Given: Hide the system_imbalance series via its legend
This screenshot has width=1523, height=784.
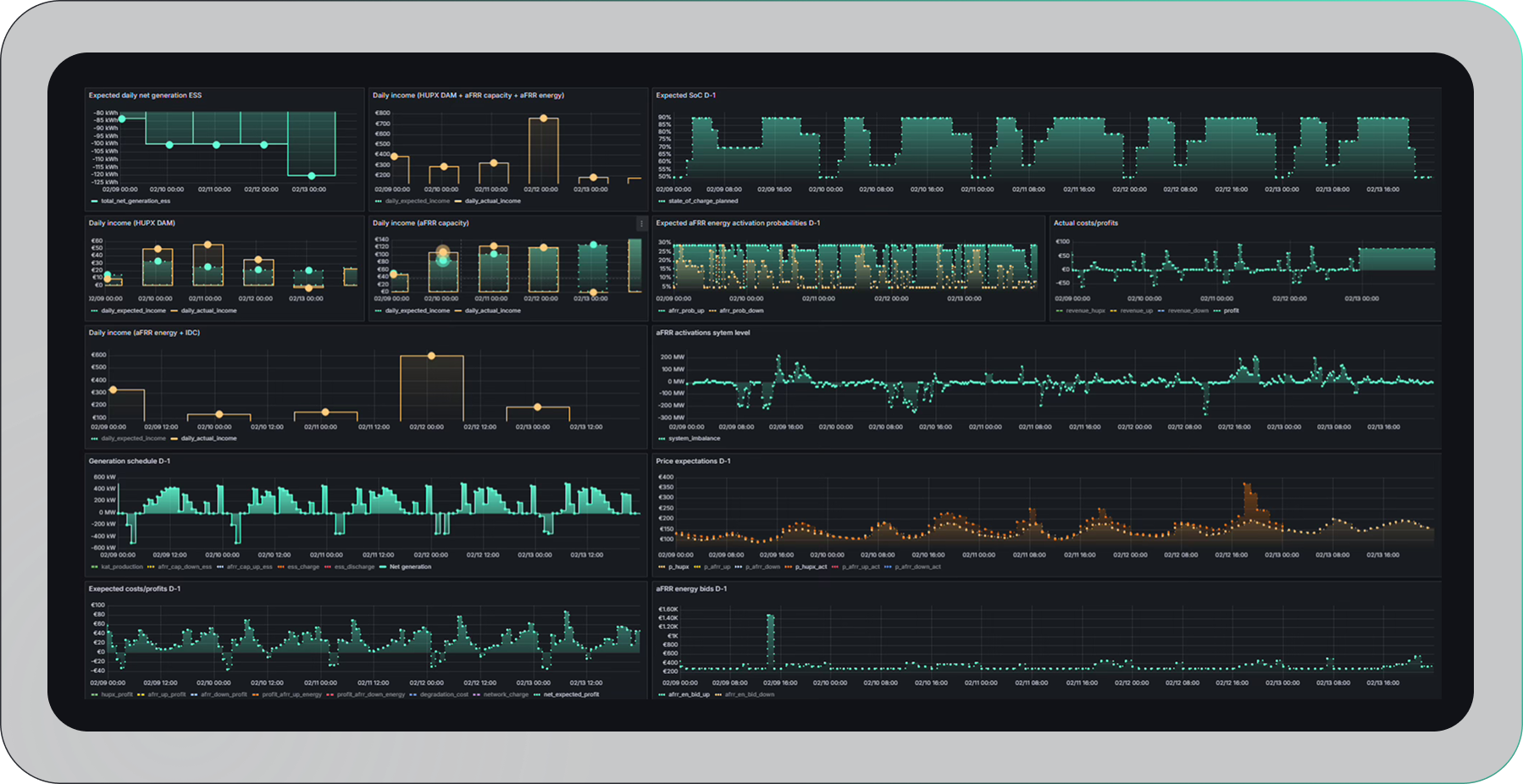Looking at the screenshot, I should pos(694,439).
